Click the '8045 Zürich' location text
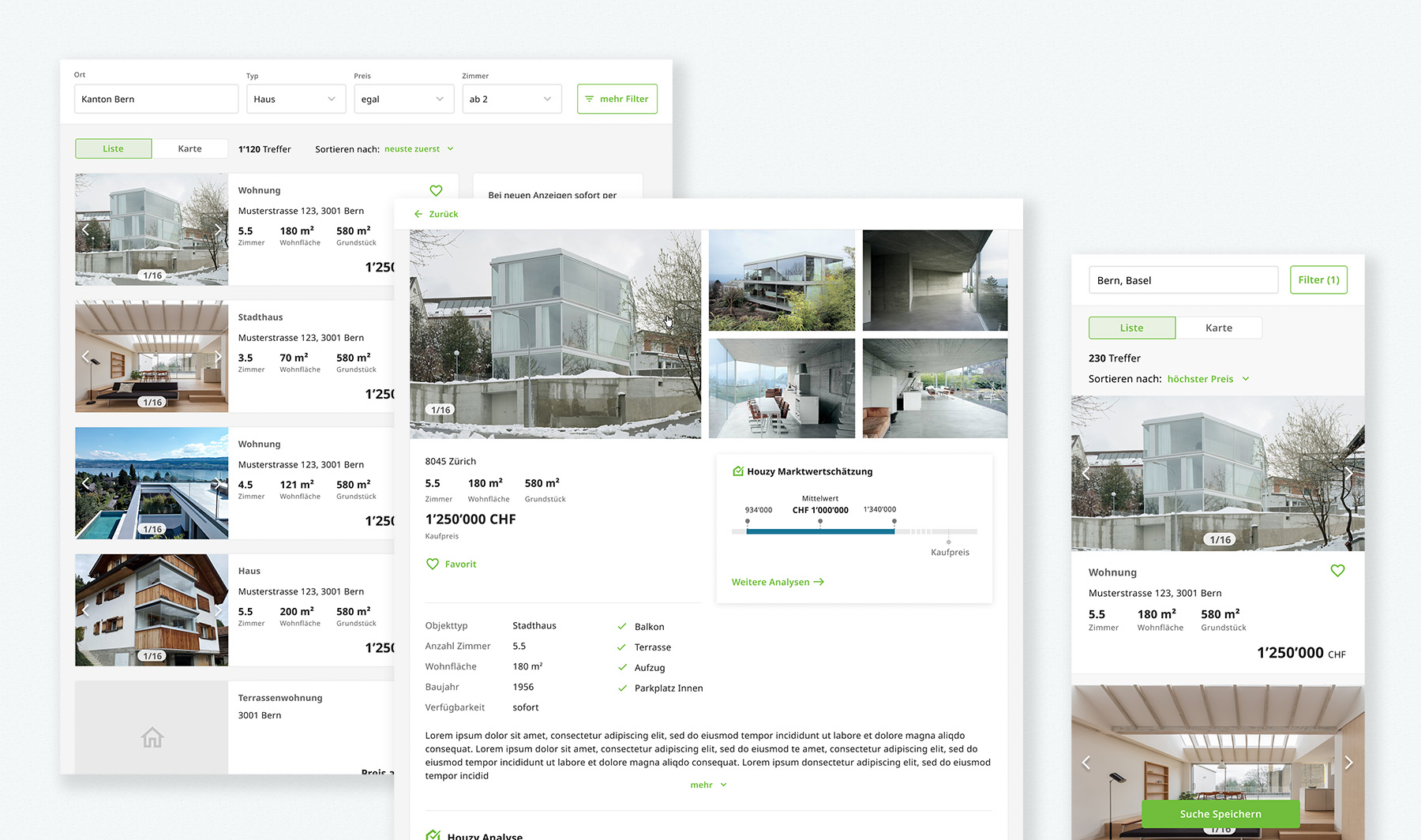 point(451,461)
